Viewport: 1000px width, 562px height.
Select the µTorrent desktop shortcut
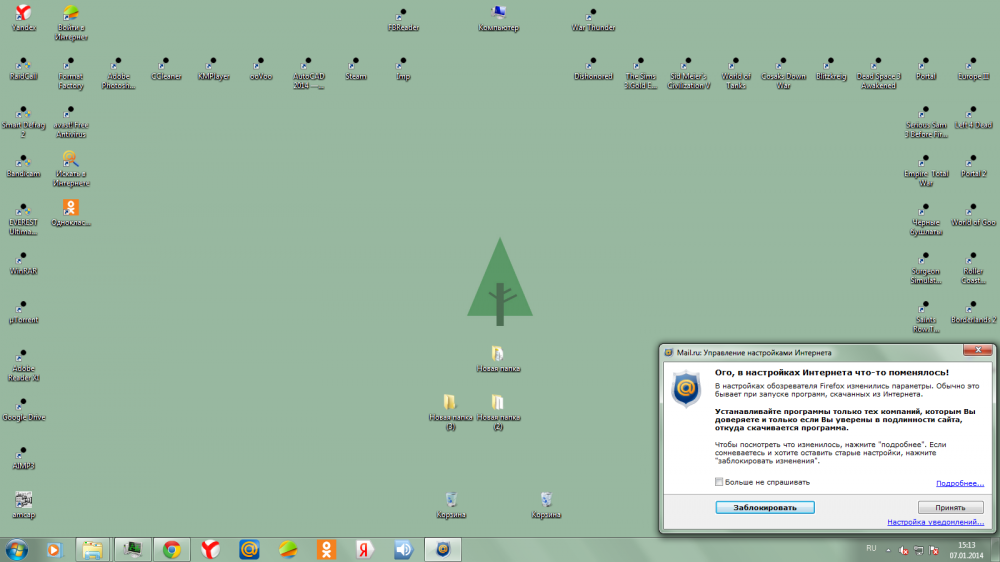[24, 312]
